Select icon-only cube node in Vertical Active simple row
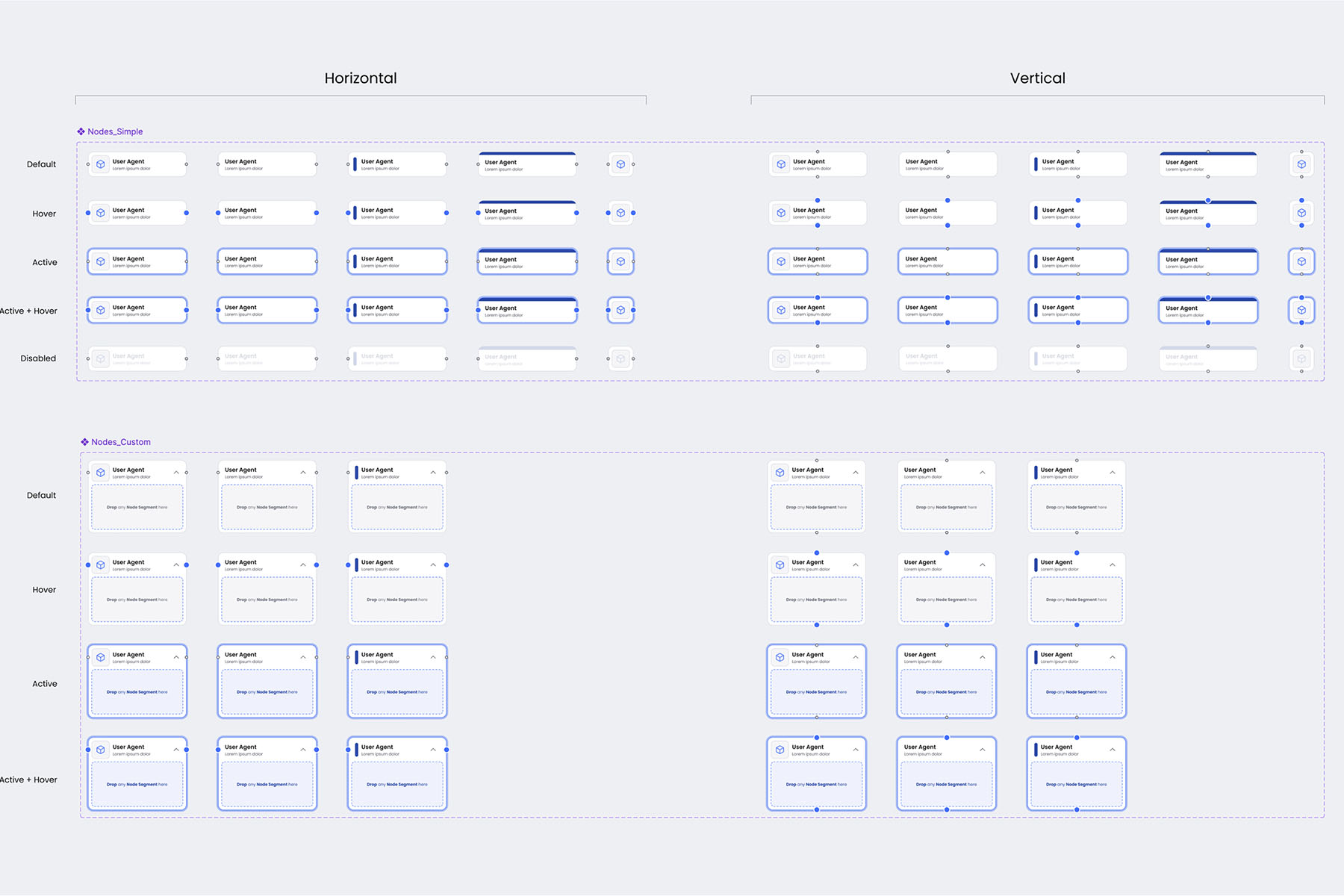The height and width of the screenshot is (896, 1344). (x=1301, y=261)
